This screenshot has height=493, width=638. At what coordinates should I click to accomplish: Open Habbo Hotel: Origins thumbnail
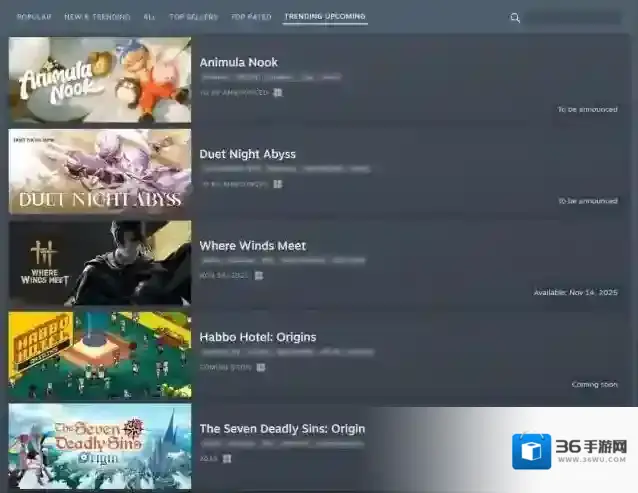(x=100, y=354)
